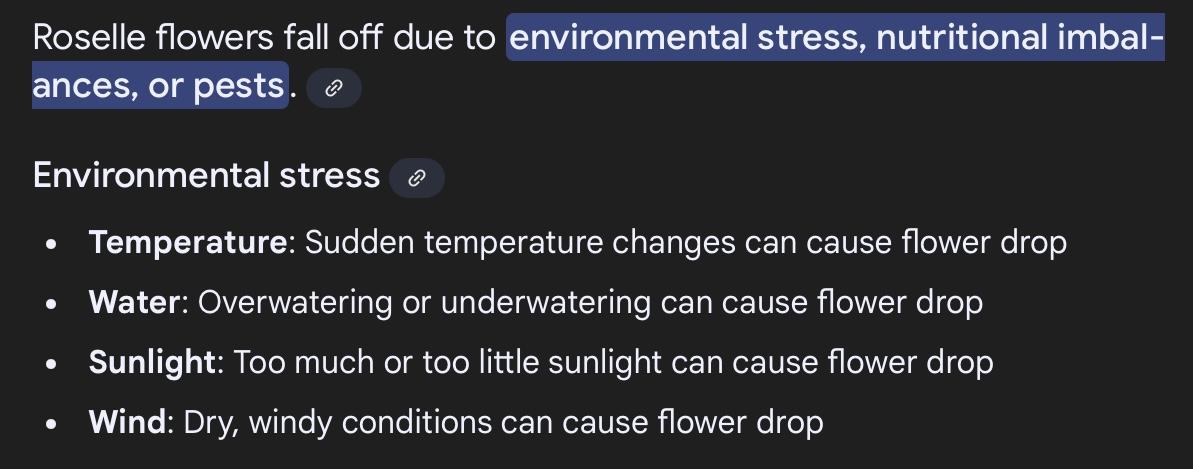Viewport: 1193px width, 469px height.
Task: Click text 'Overwatering or underwatering can cause flower drop'
Action: tap(590, 302)
